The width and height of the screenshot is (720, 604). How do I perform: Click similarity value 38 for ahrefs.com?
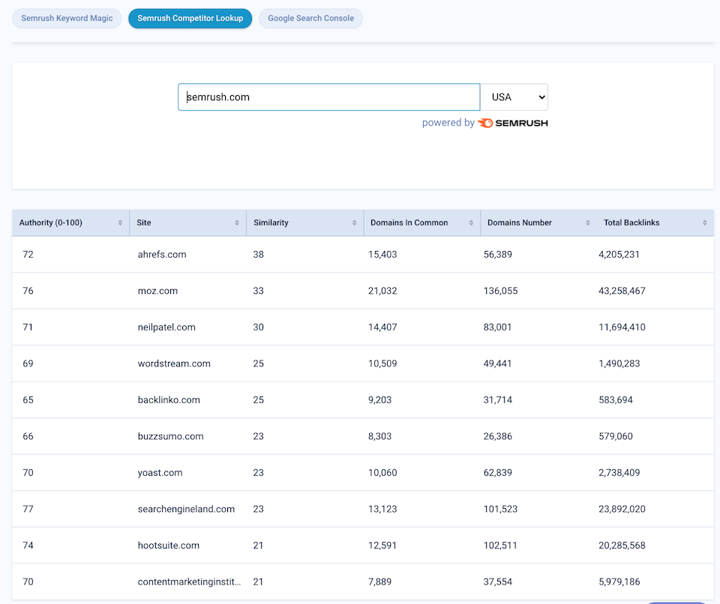click(259, 254)
